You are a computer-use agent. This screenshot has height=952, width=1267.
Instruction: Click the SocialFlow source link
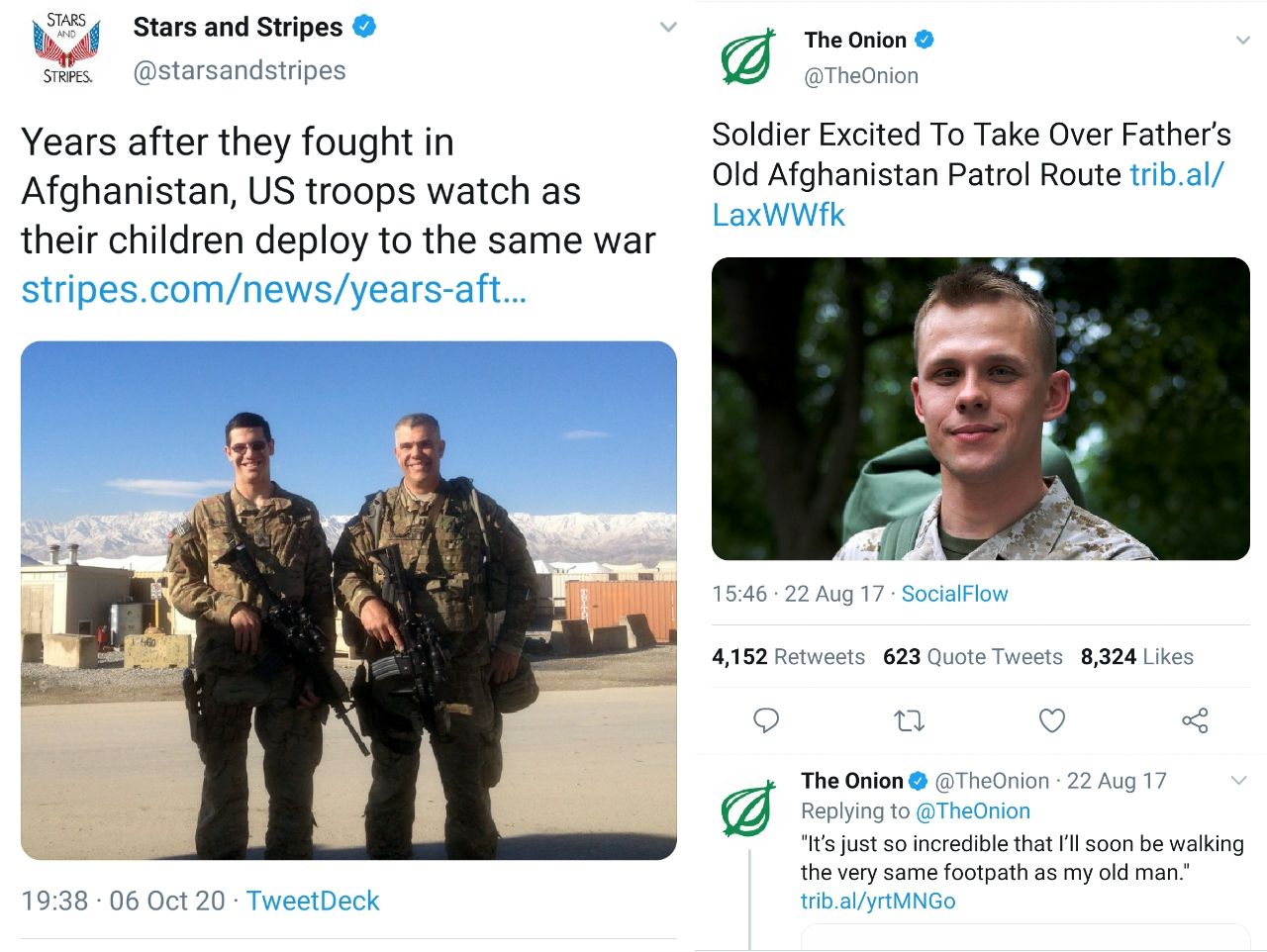[x=954, y=594]
